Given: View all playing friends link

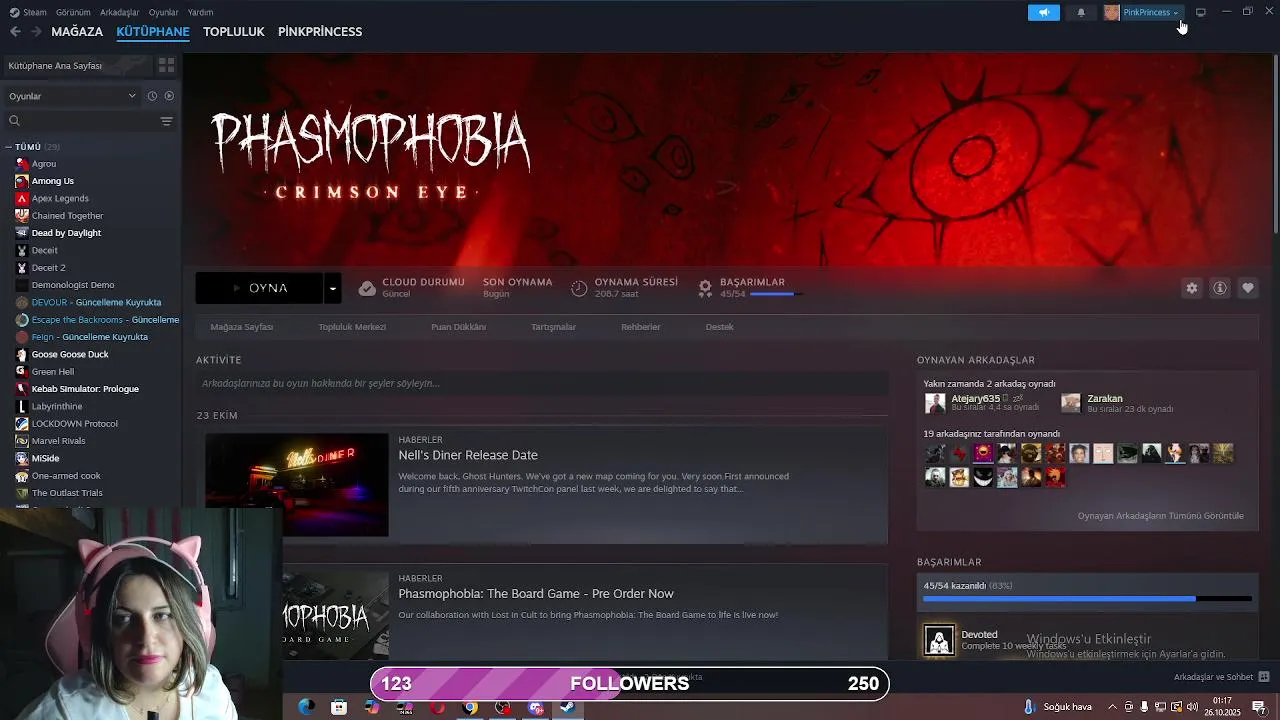Looking at the screenshot, I should (x=1160, y=516).
